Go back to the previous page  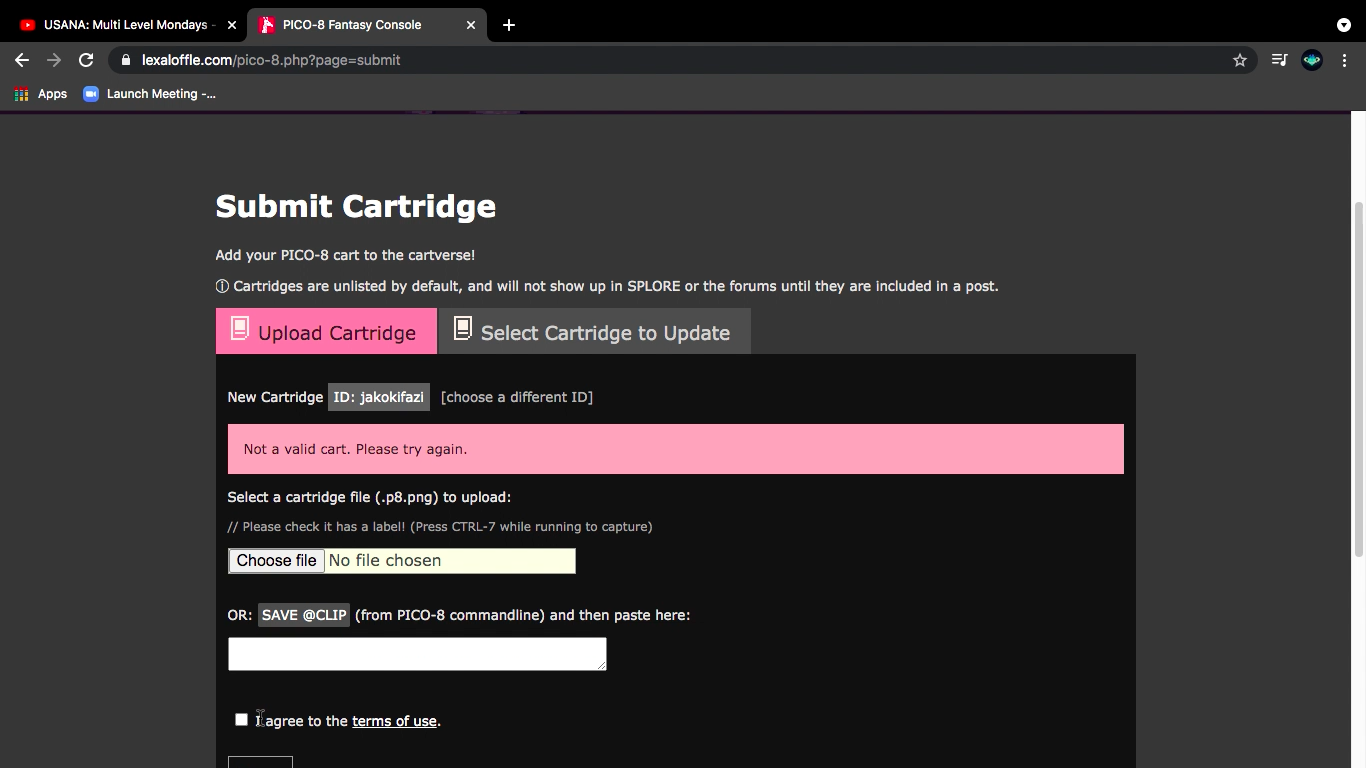click(x=22, y=60)
